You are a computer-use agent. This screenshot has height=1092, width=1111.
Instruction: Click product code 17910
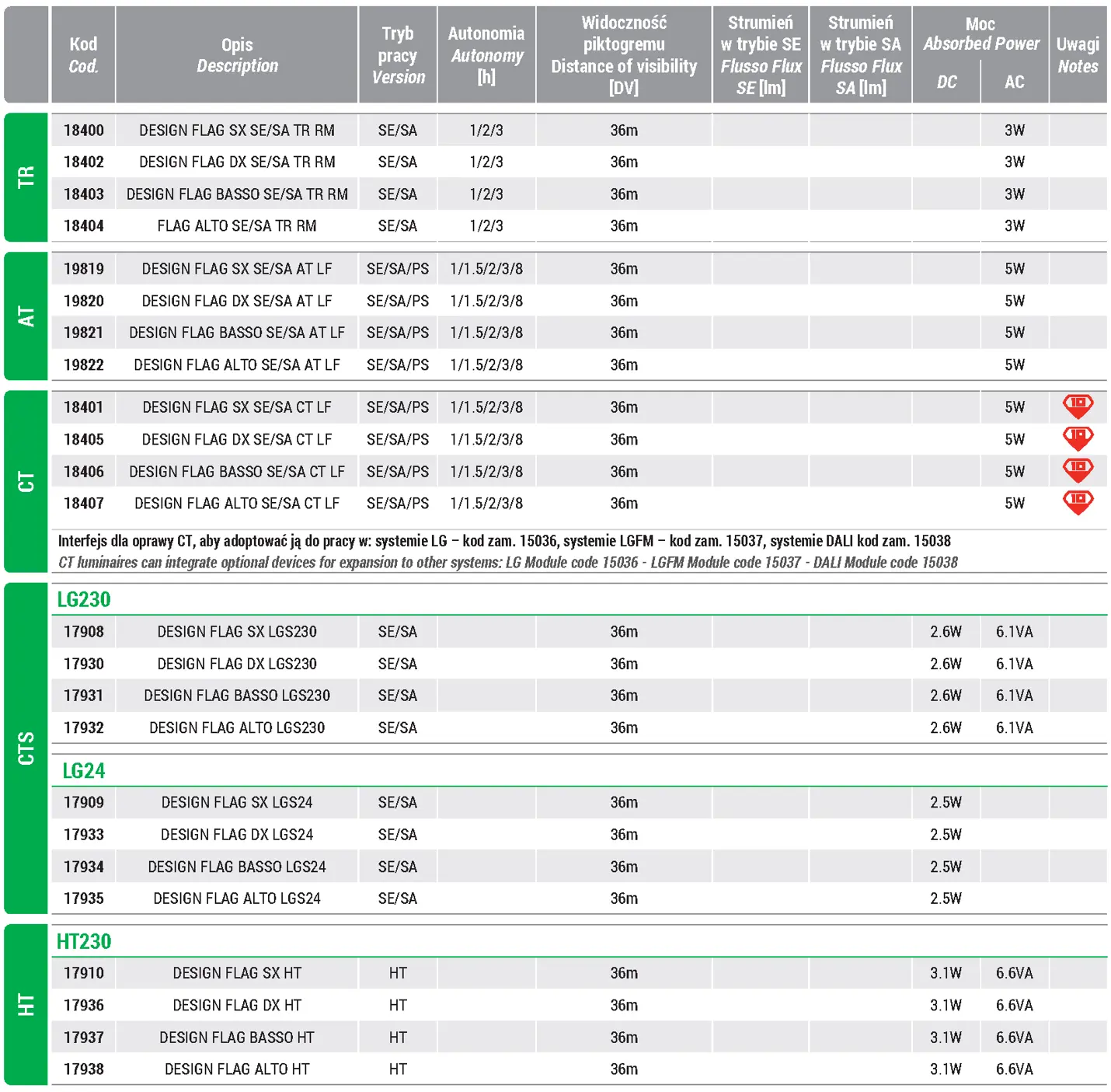[x=84, y=973]
